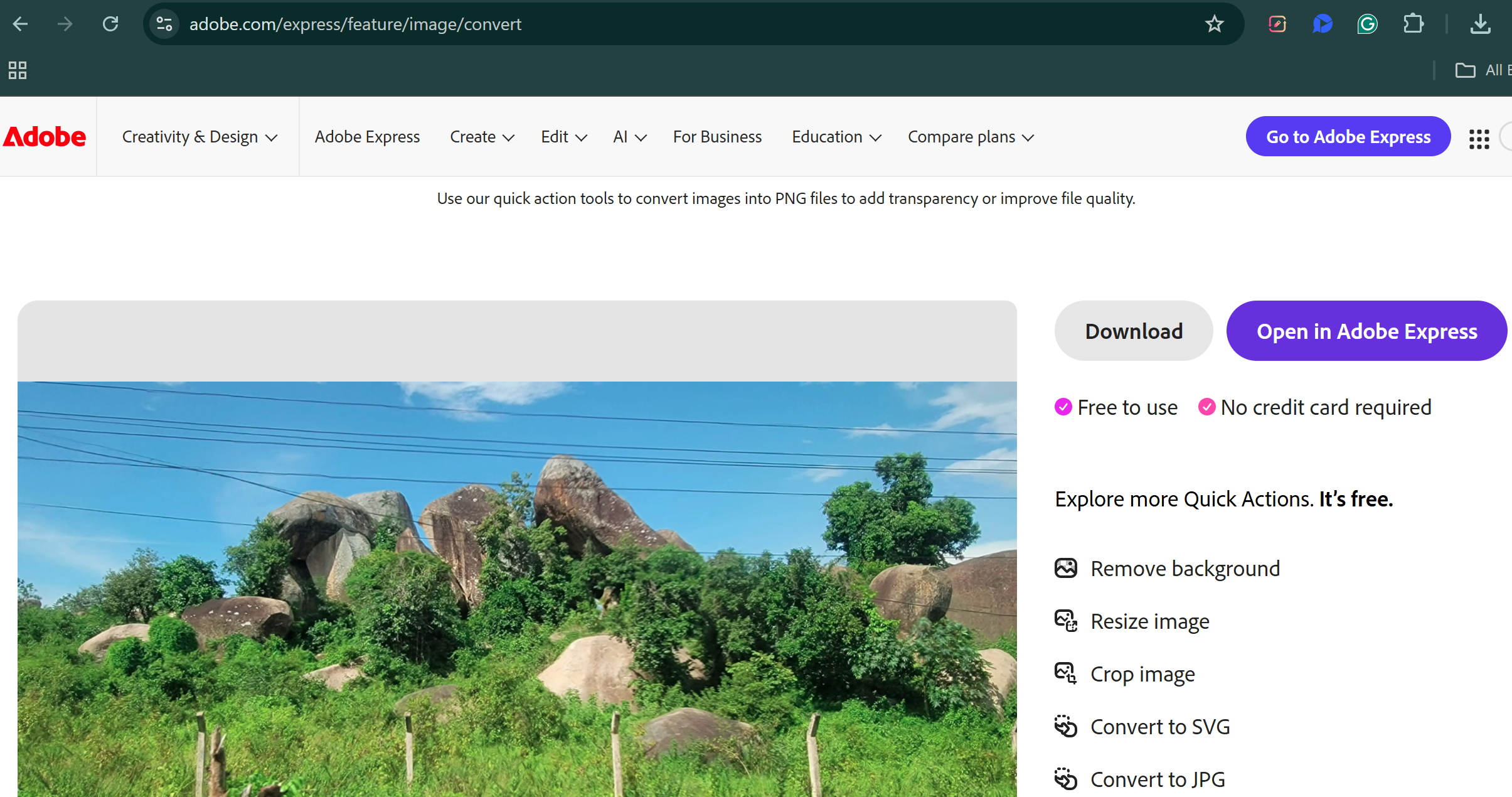
Task: Click the Remove background icon
Action: coord(1066,569)
